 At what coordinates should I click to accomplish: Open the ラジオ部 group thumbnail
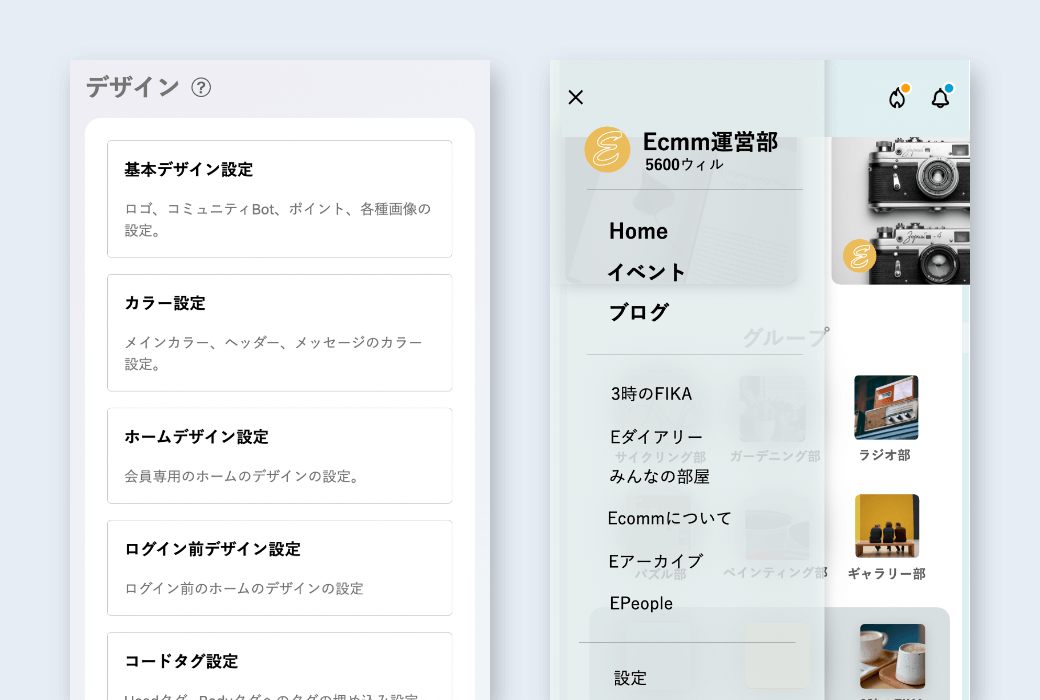pos(886,408)
